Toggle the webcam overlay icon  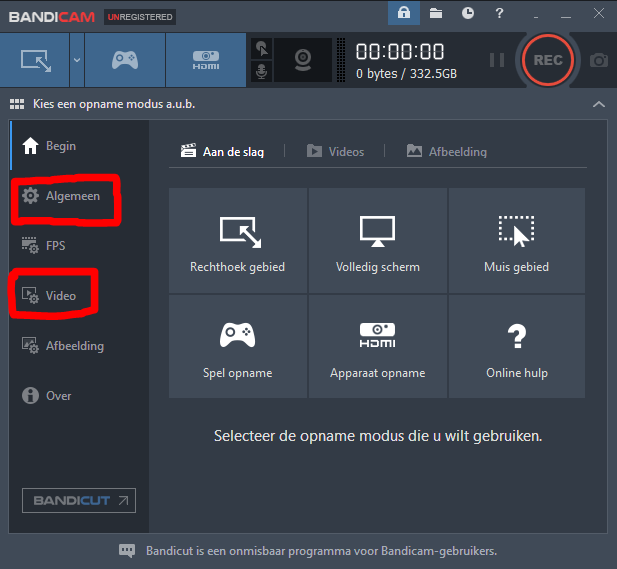[303, 60]
